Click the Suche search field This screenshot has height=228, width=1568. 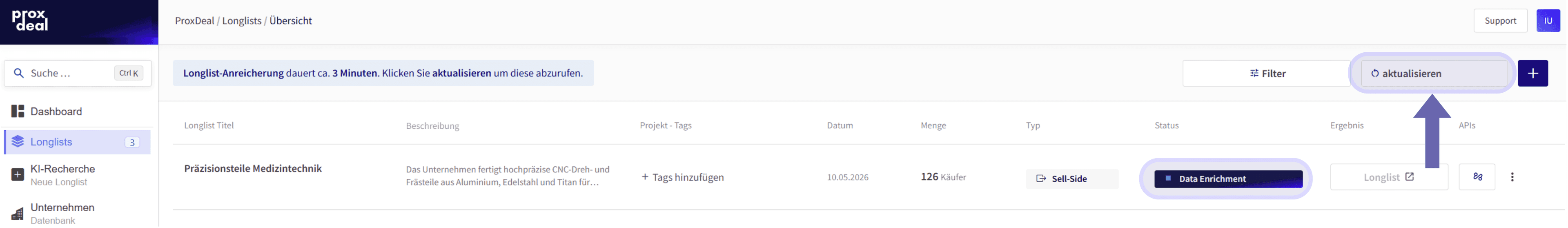[78, 73]
